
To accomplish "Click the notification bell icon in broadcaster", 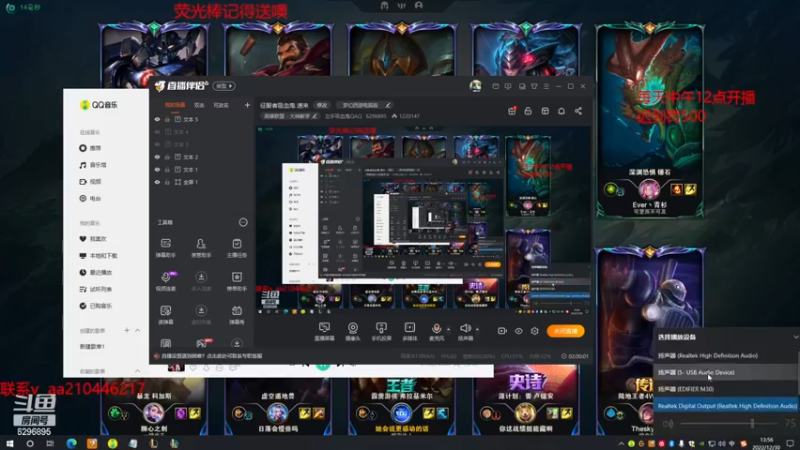I will coord(561,111).
